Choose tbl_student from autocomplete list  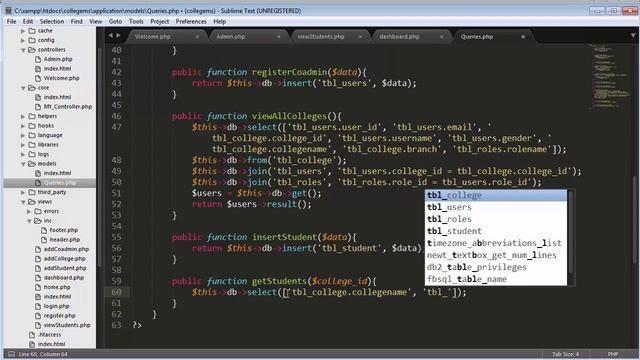(496, 231)
